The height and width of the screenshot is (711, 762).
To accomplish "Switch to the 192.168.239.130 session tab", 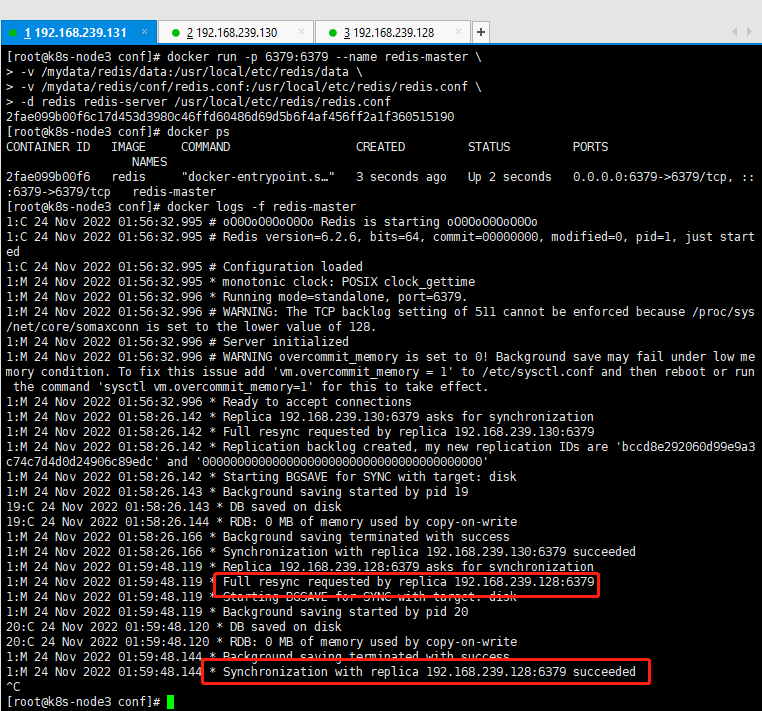I will (x=237, y=33).
